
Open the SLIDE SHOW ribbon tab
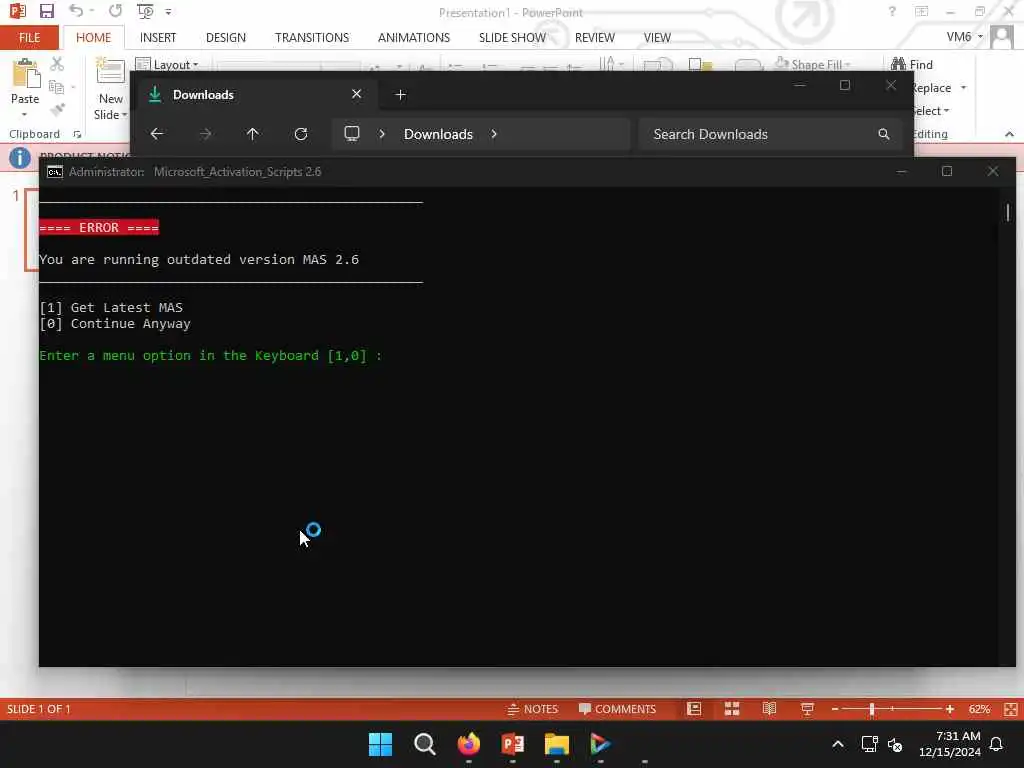click(x=513, y=38)
